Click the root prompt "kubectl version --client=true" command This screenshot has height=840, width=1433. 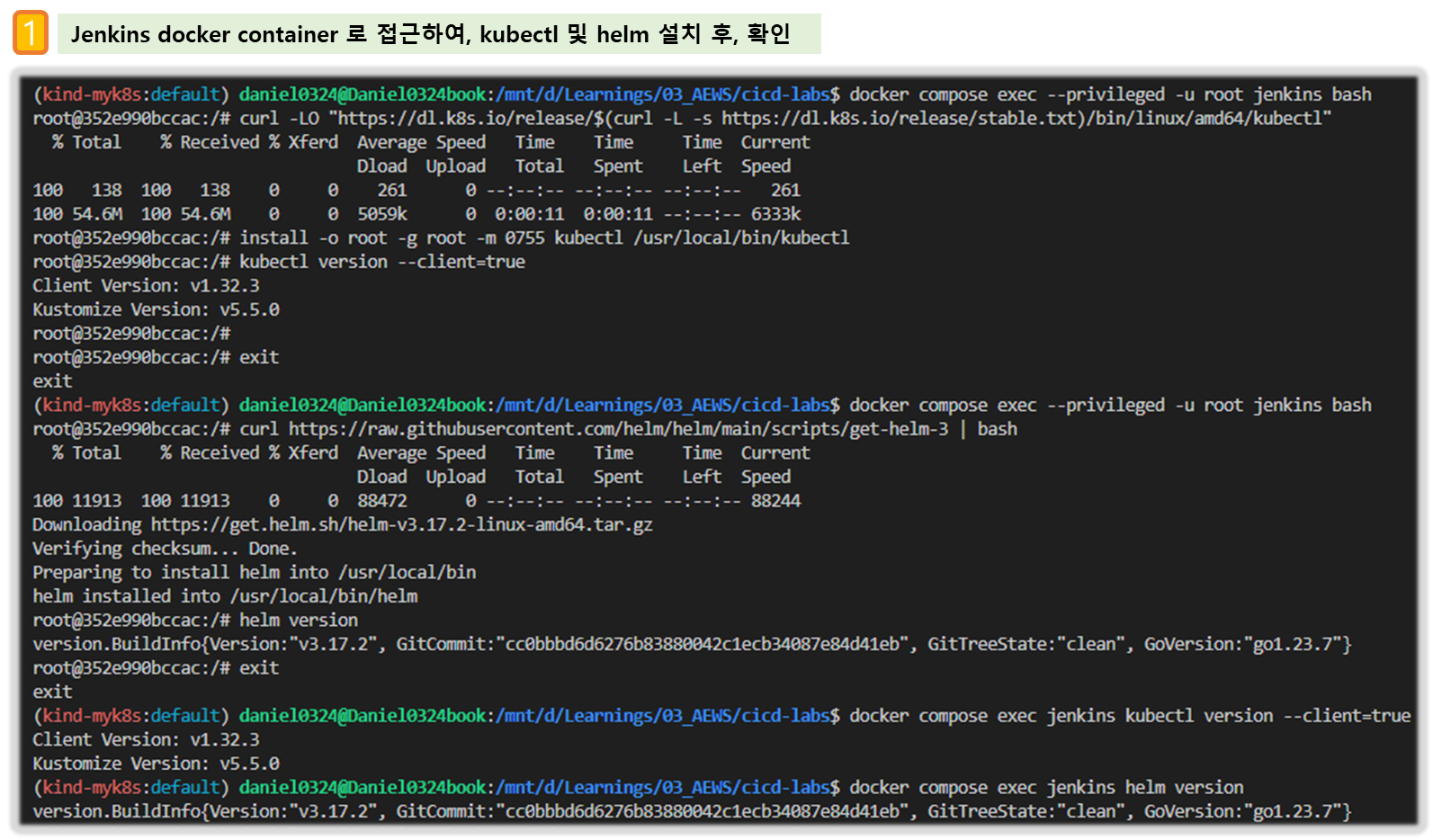(382, 262)
